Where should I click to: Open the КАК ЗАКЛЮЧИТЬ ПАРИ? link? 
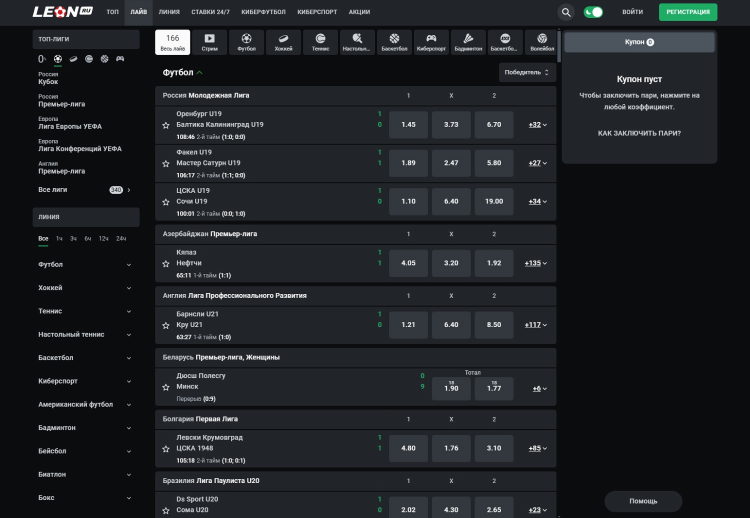(x=639, y=133)
